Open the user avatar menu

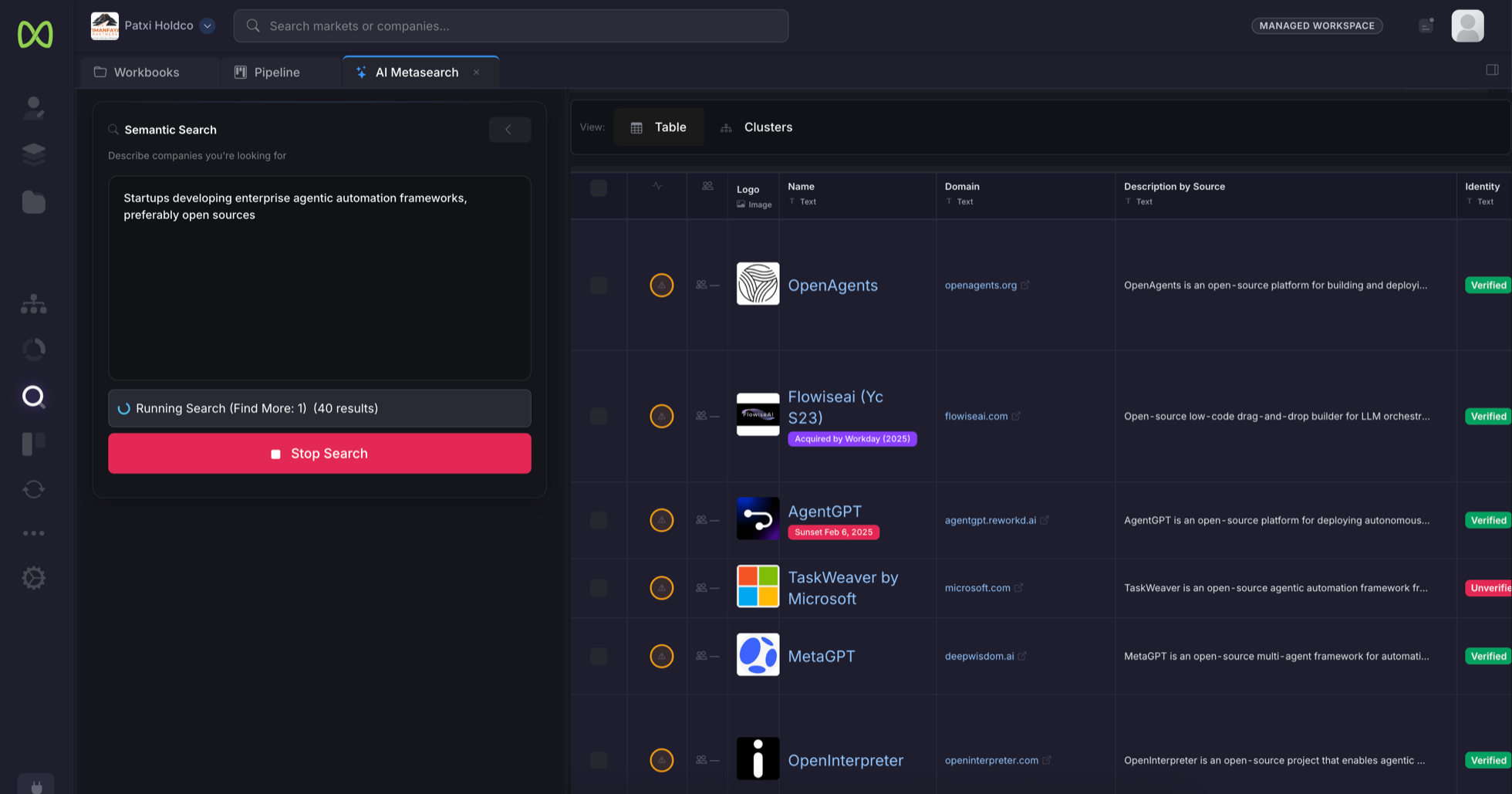(x=1467, y=25)
